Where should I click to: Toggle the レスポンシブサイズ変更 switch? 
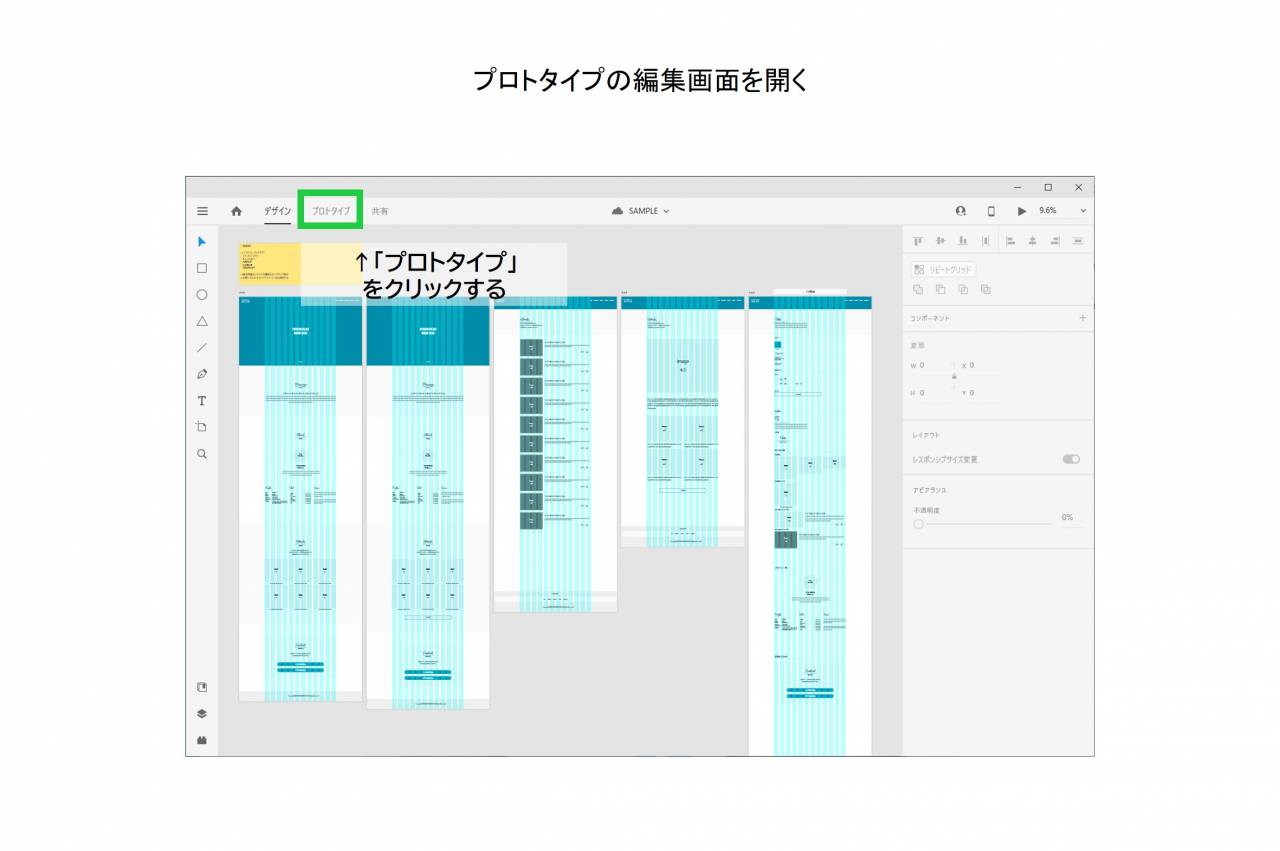pos(1071,459)
